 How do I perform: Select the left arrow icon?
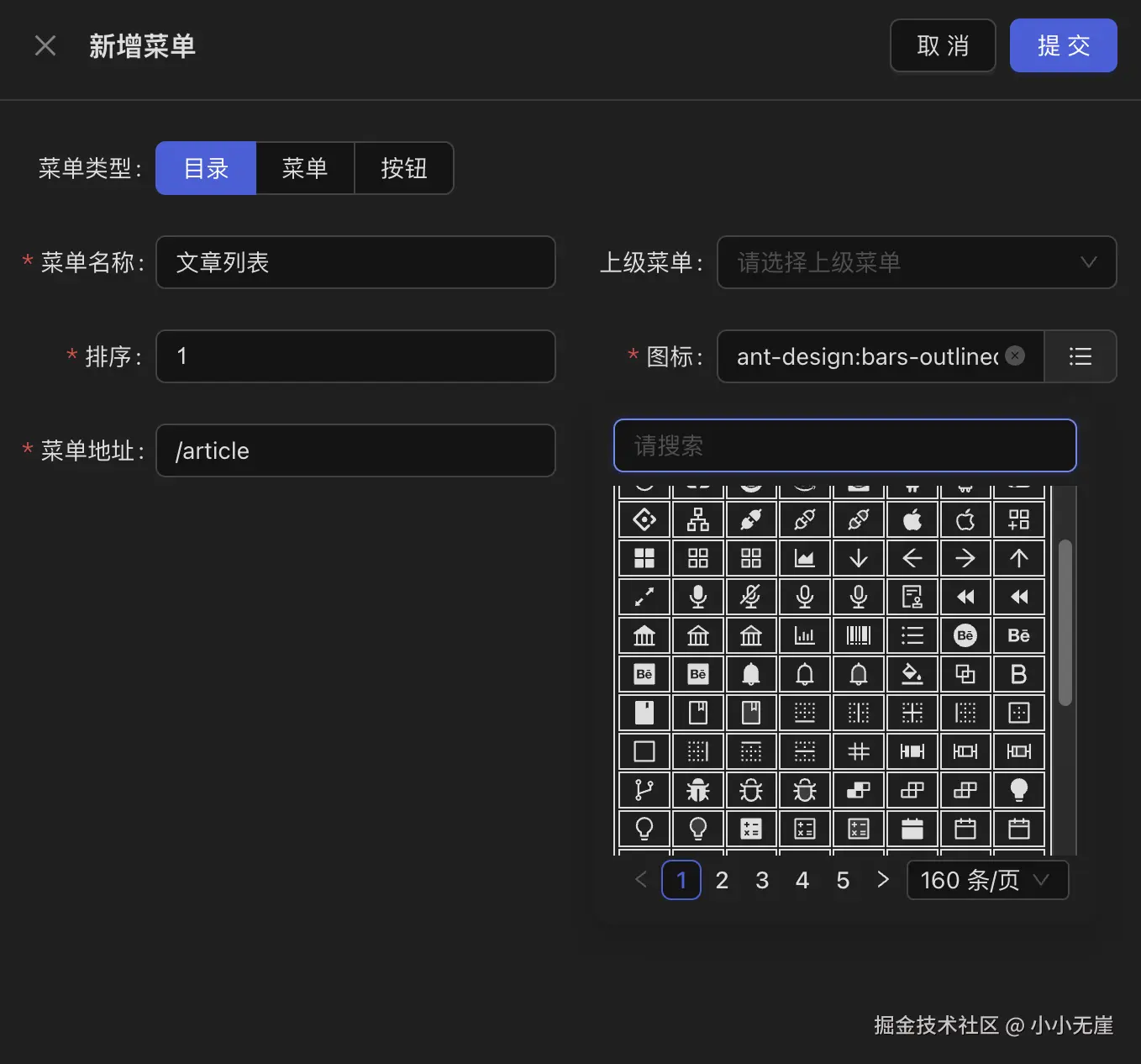(x=912, y=558)
